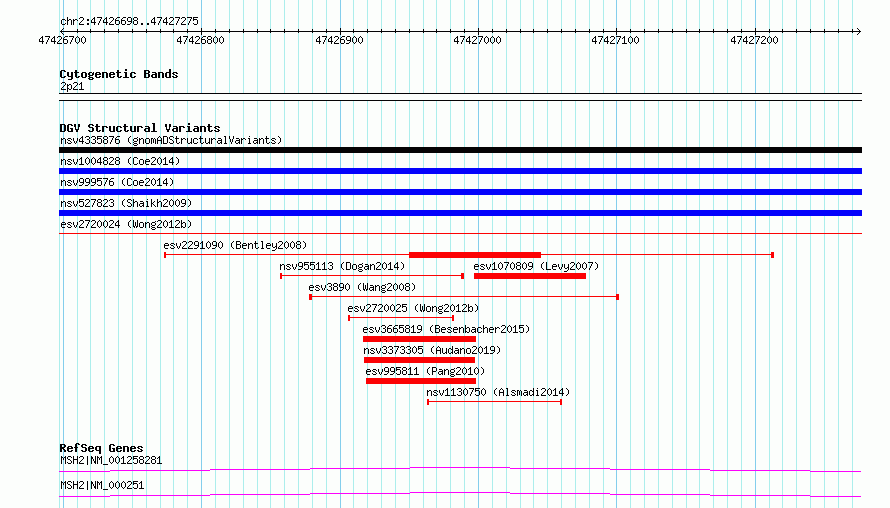This screenshot has height=508, width=890.
Task: Click the red bar under nsv3373305
Action: tap(419, 360)
